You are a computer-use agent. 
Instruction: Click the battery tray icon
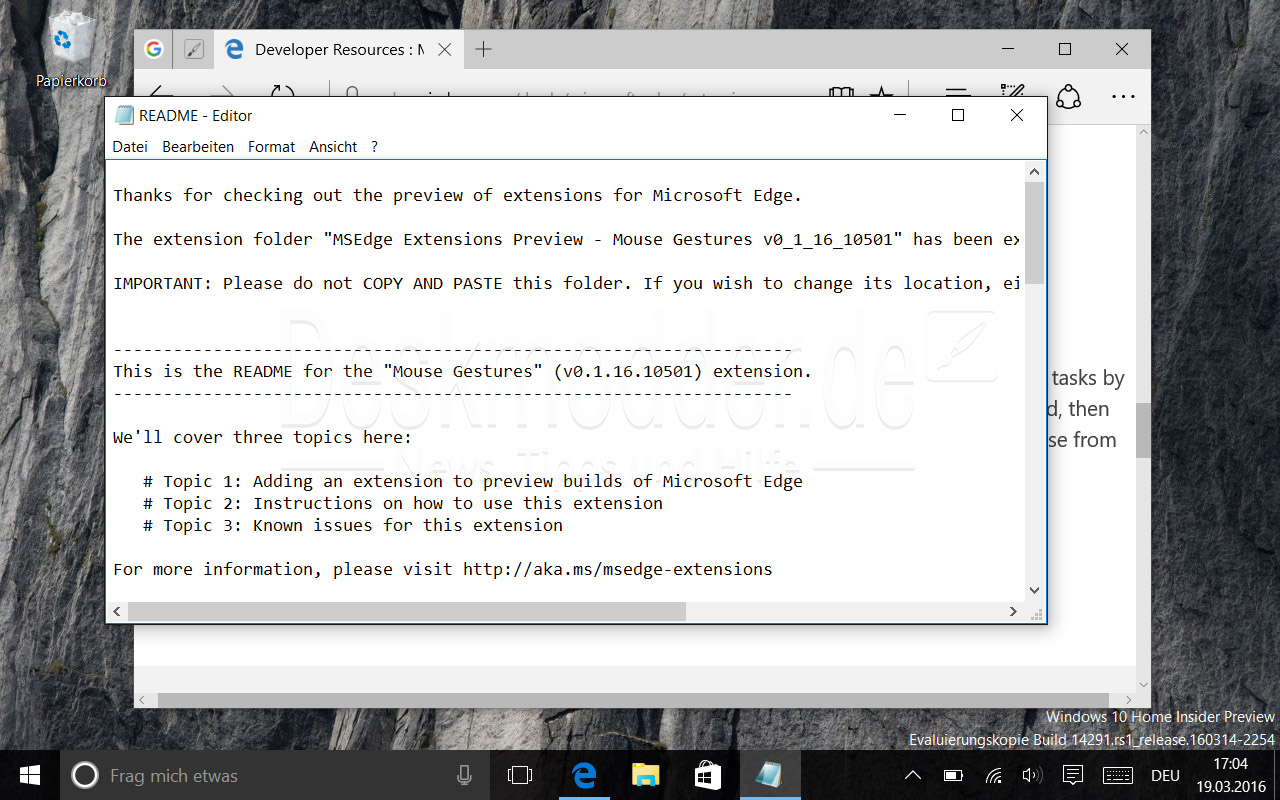pos(954,775)
